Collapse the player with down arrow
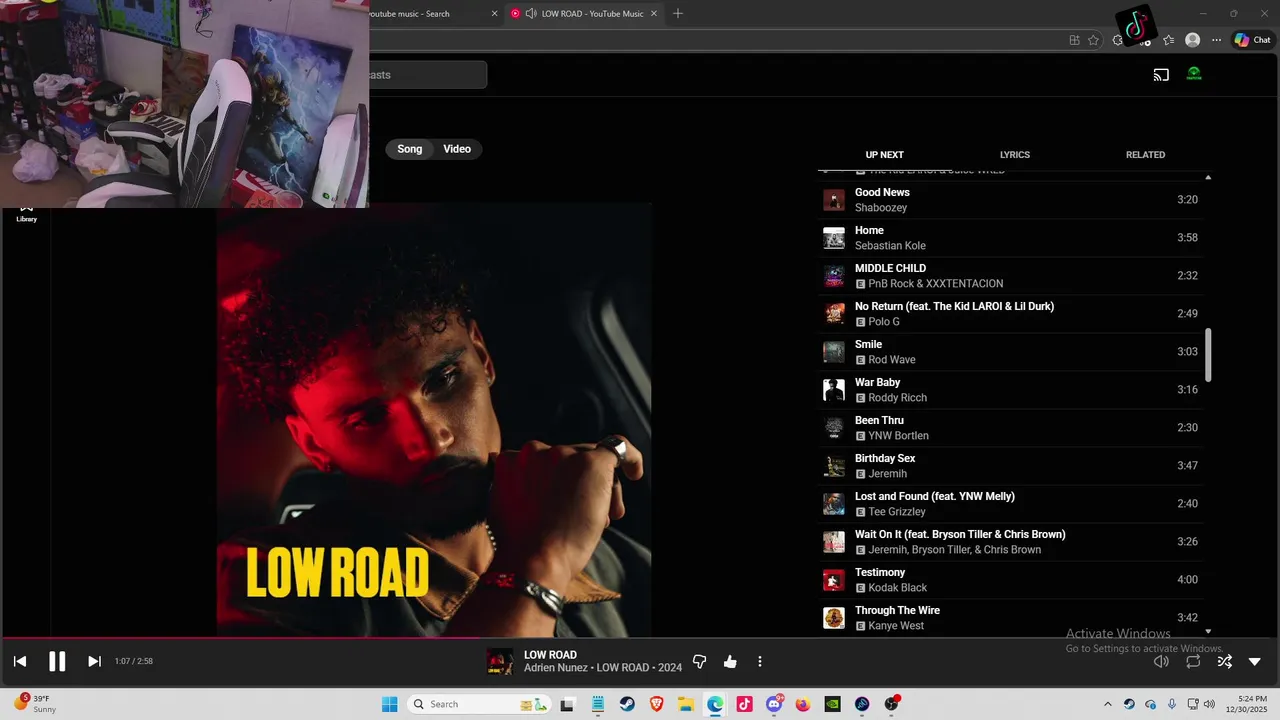 coord(1255,661)
